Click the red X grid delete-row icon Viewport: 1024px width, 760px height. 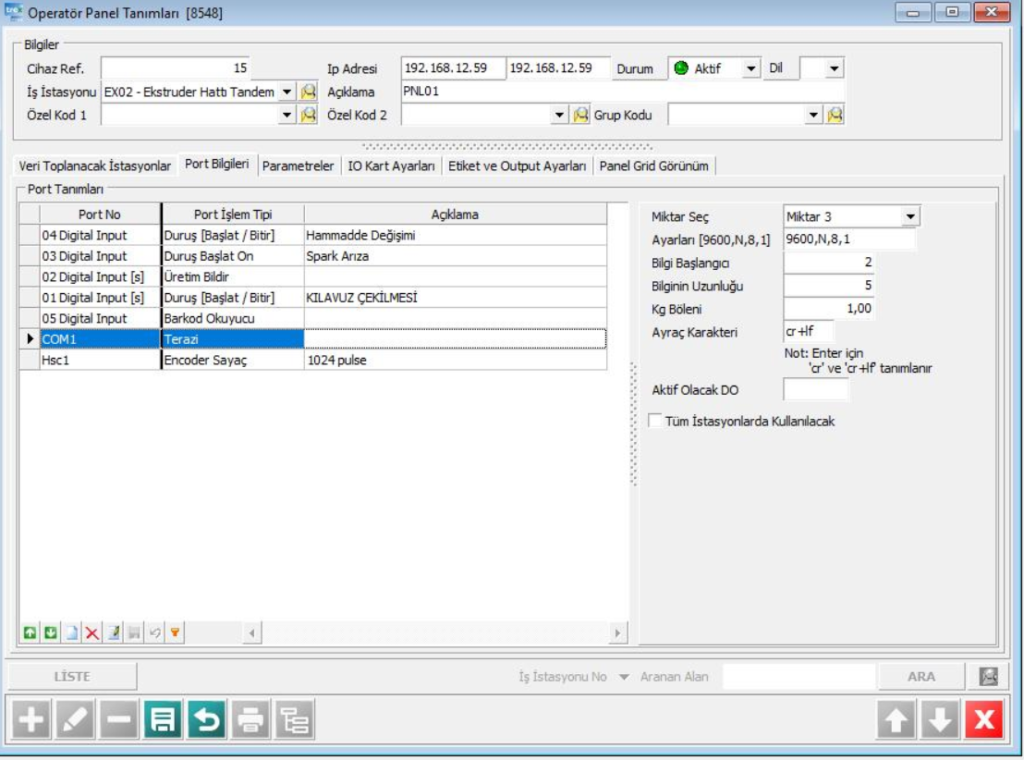point(92,633)
